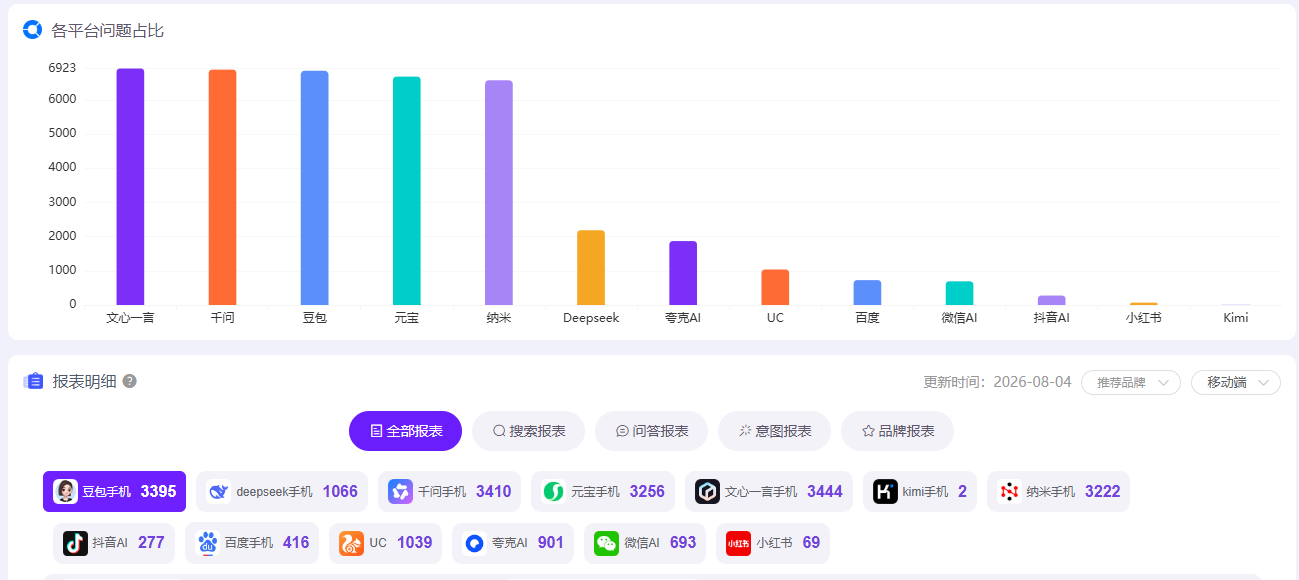Click the 千问手机 logo icon
Screen dimensions: 1299x580
400,491
